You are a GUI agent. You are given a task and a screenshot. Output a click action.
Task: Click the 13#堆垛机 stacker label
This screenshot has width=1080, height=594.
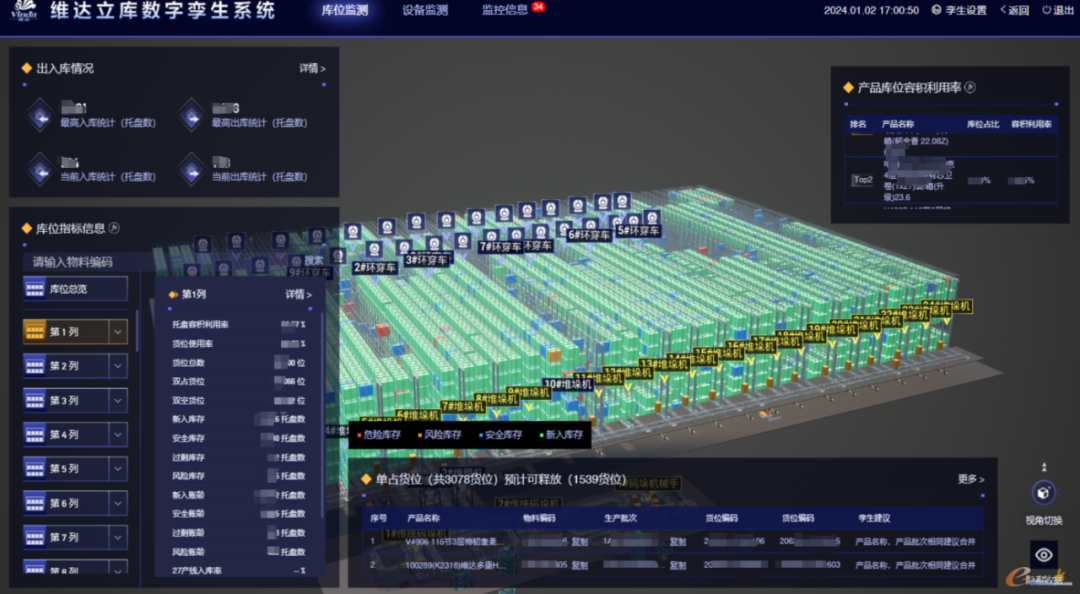(665, 364)
